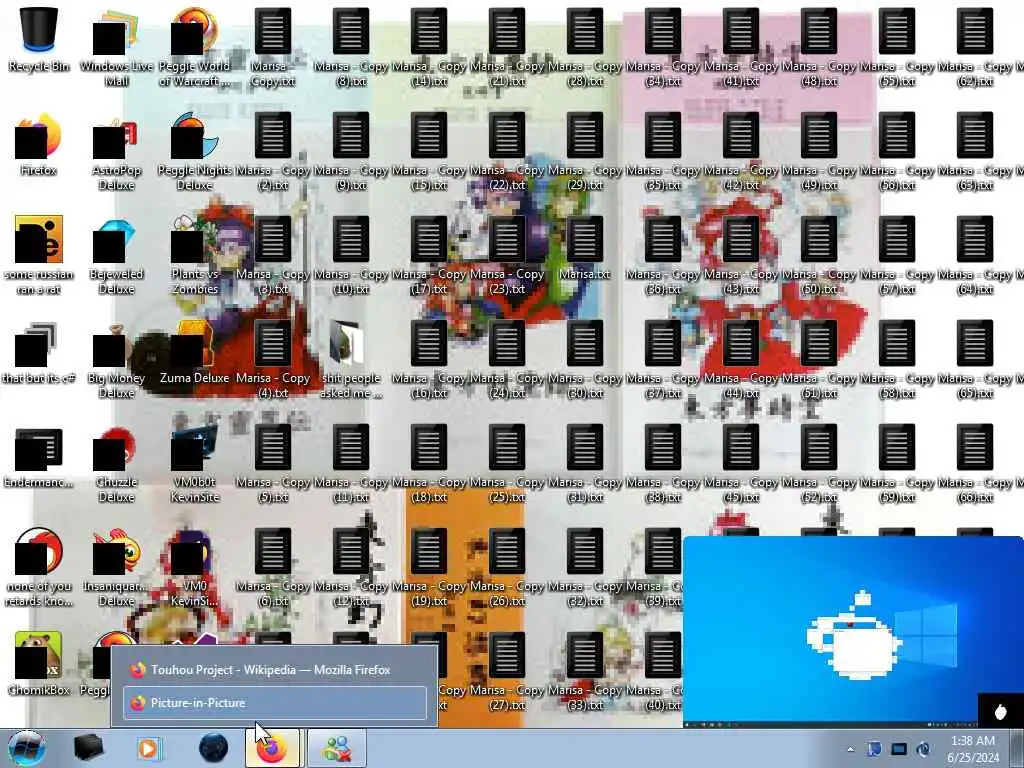Select Marisa - Copy (35).txt file

coord(662,152)
